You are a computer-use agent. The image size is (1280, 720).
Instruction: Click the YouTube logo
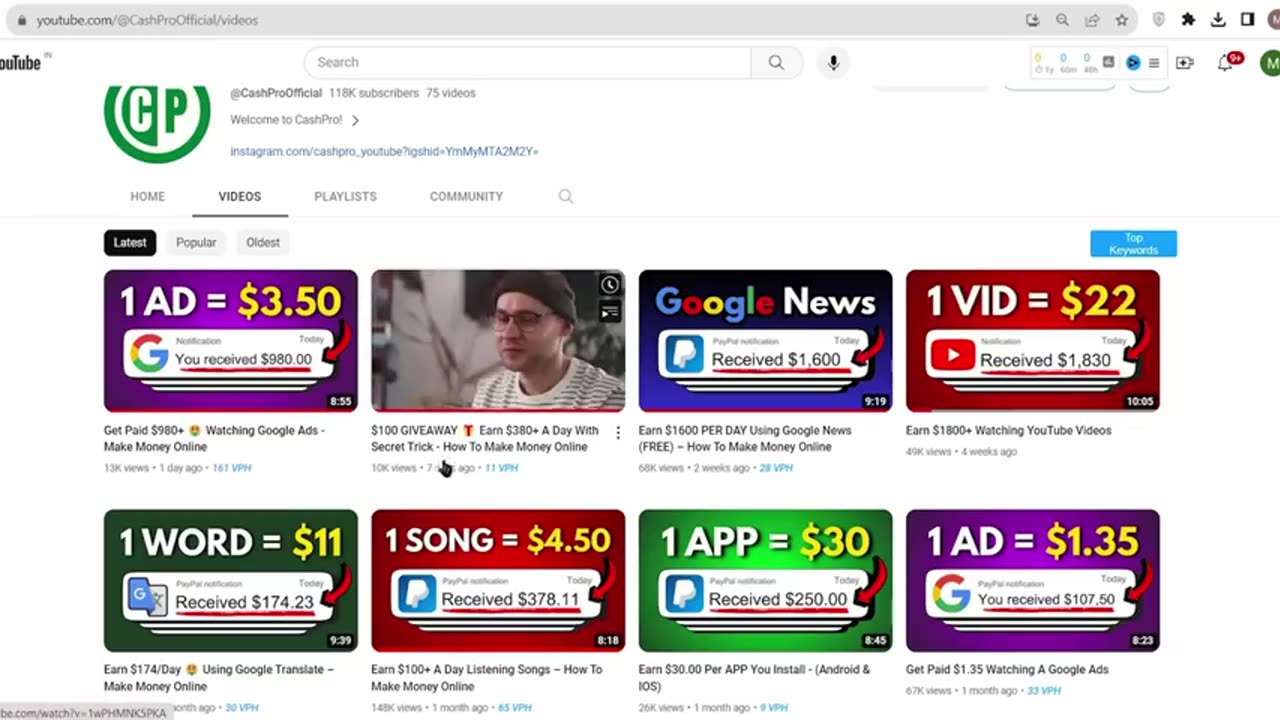tap(20, 63)
